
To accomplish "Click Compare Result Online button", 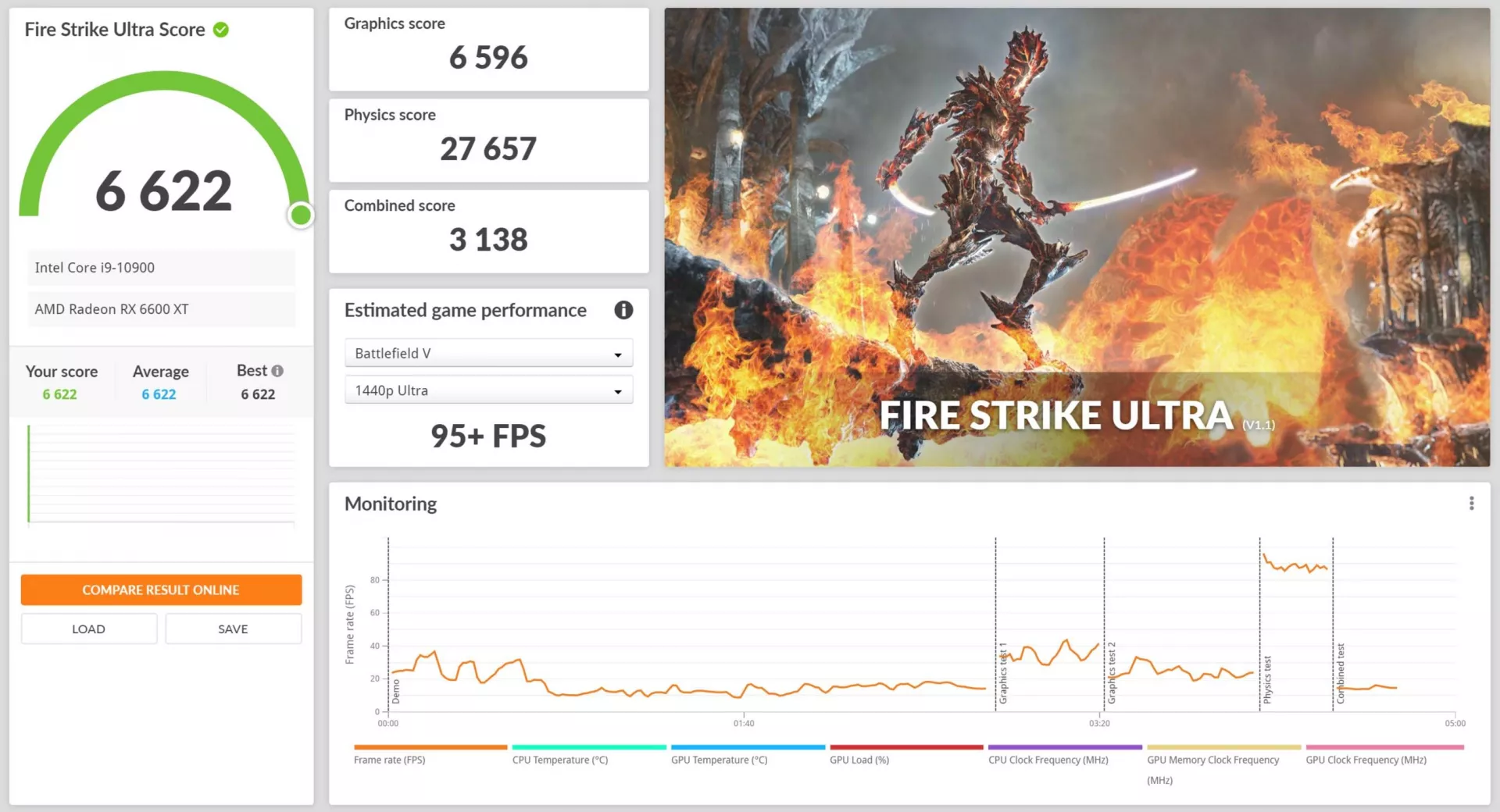I will click(x=161, y=589).
